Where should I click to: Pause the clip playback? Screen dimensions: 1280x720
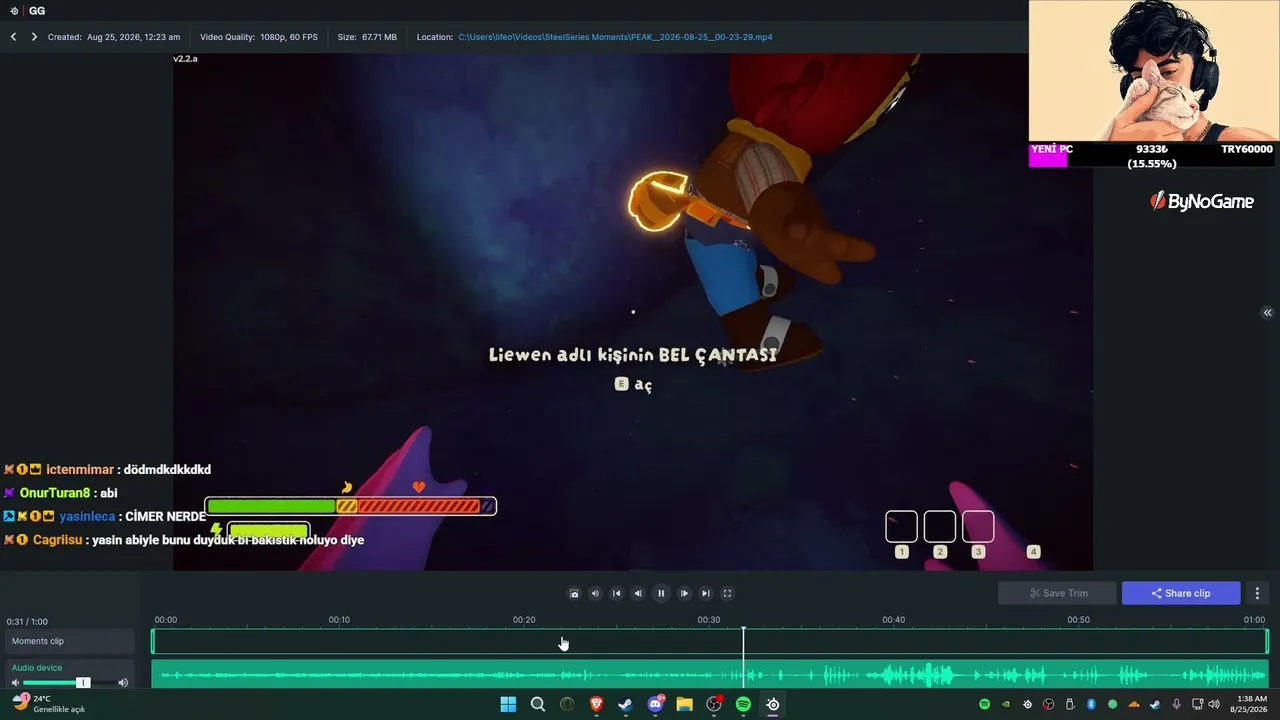click(x=661, y=593)
